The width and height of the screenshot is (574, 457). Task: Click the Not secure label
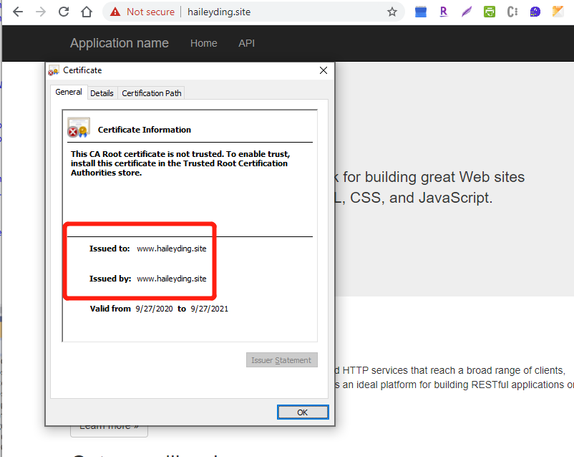pyautogui.click(x=150, y=12)
